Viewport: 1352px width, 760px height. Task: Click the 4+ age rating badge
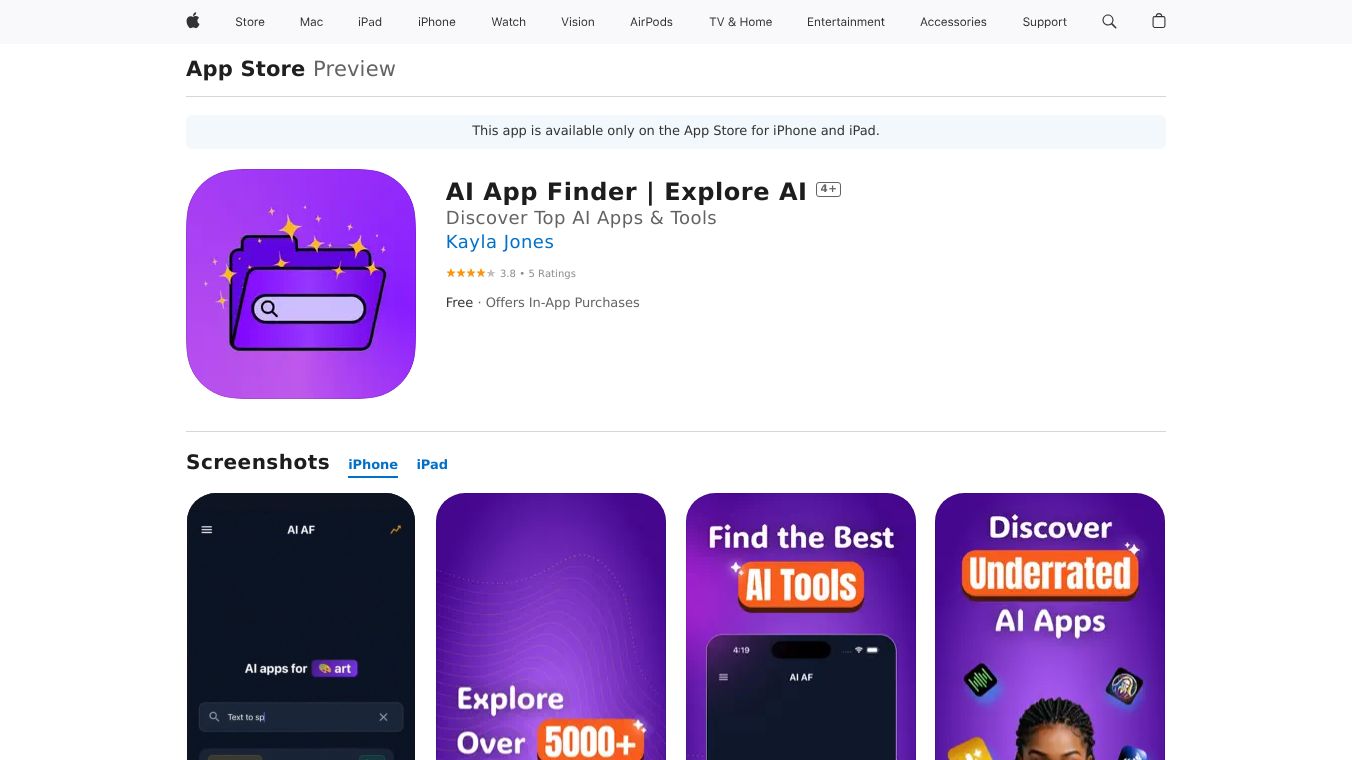828,189
